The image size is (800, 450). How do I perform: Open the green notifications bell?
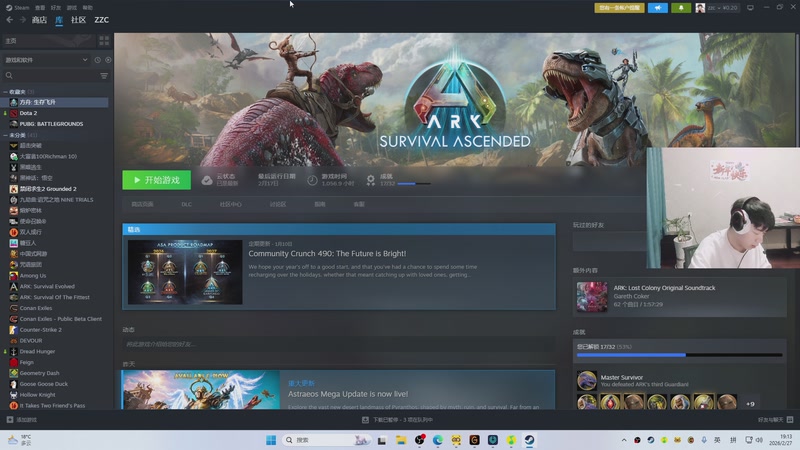click(681, 8)
